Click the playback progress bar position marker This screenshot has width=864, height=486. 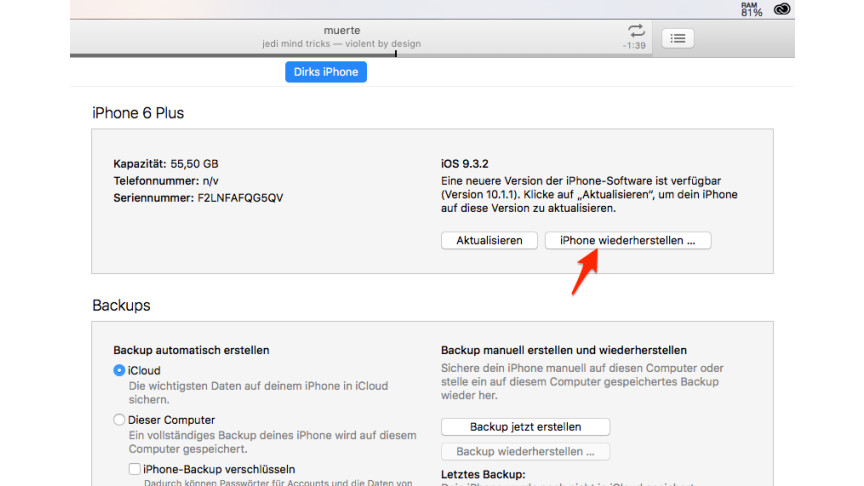coord(396,54)
